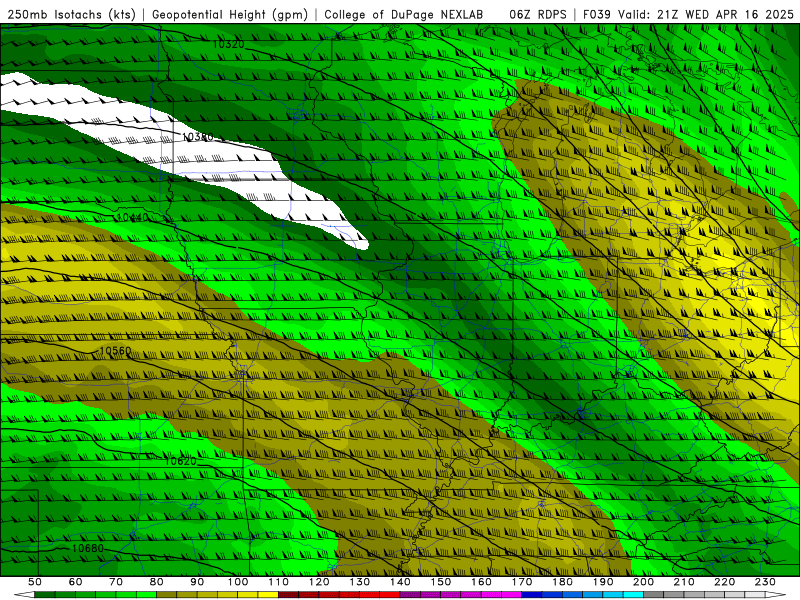The width and height of the screenshot is (800, 600).
Task: Click the 'F039' forecast hour label
Action: coord(597,15)
